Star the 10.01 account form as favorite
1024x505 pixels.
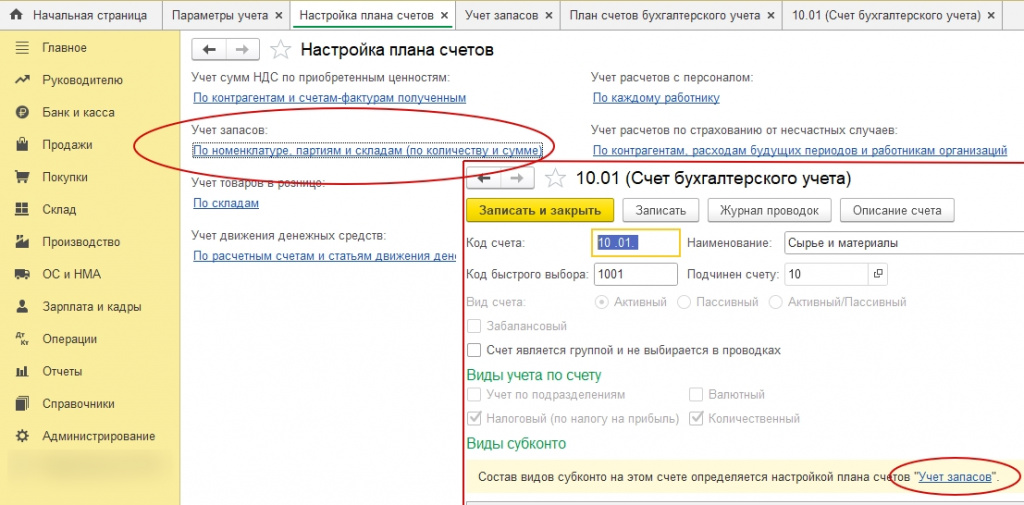(555, 178)
